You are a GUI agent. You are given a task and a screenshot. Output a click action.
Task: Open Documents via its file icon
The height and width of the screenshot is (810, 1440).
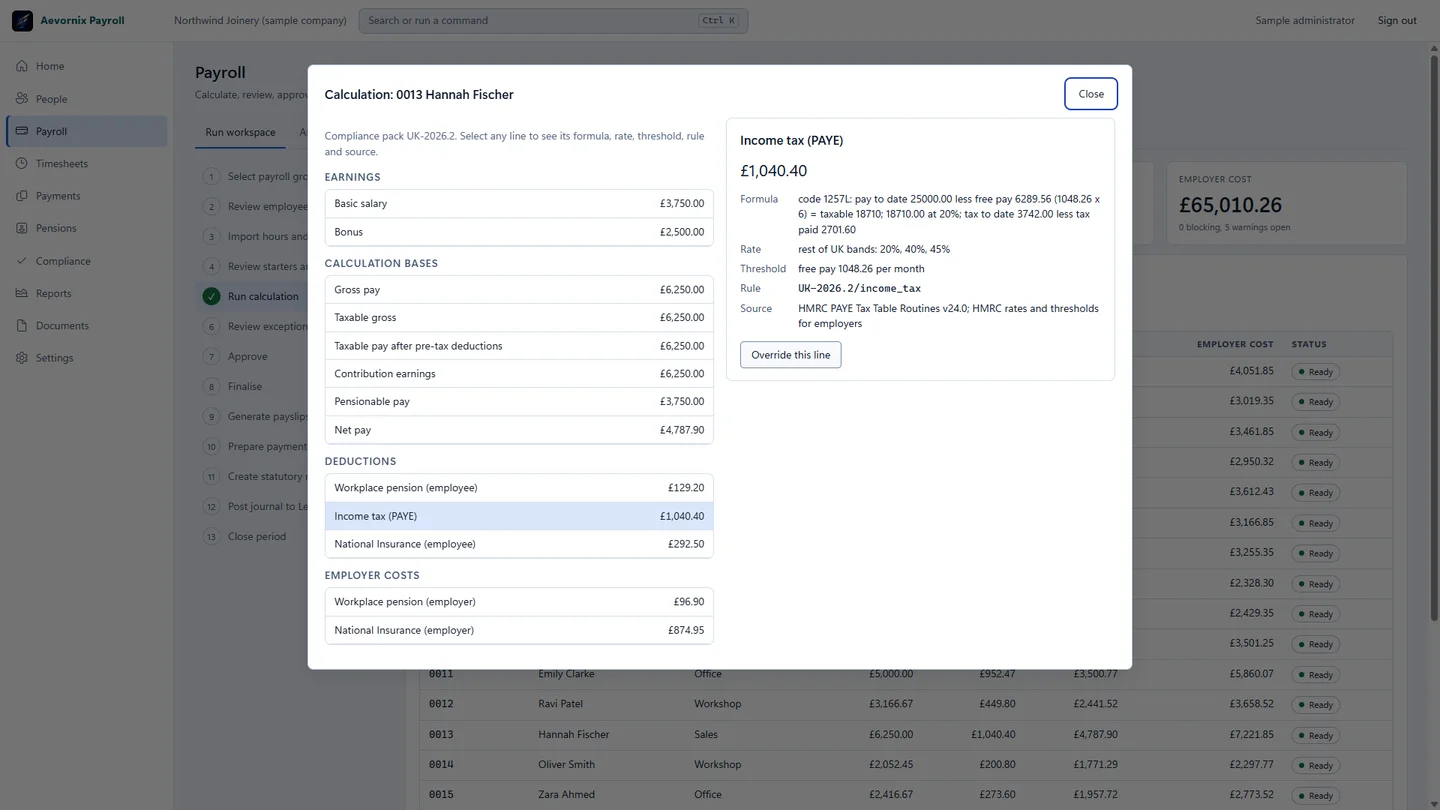22,325
